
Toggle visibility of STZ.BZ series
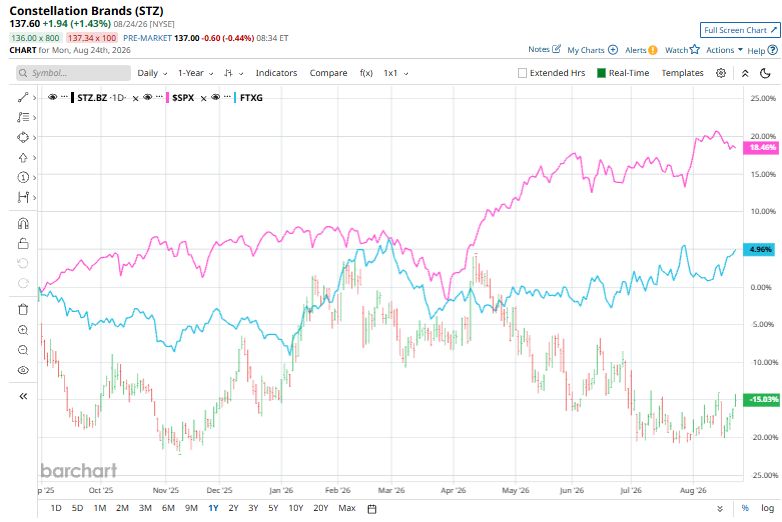52,97
